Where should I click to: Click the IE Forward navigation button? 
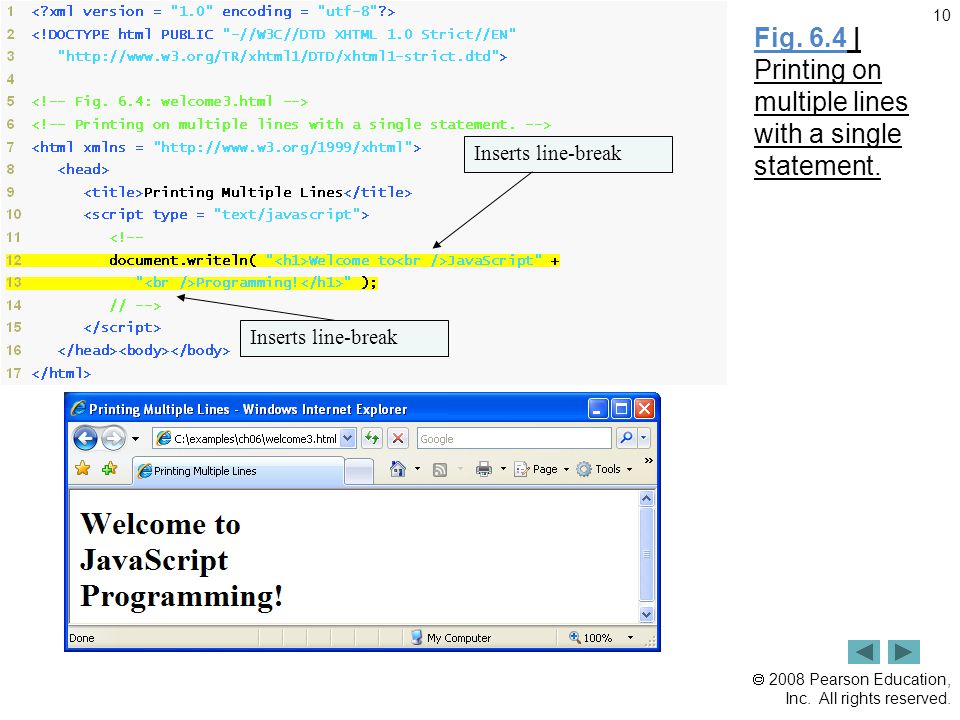point(114,438)
